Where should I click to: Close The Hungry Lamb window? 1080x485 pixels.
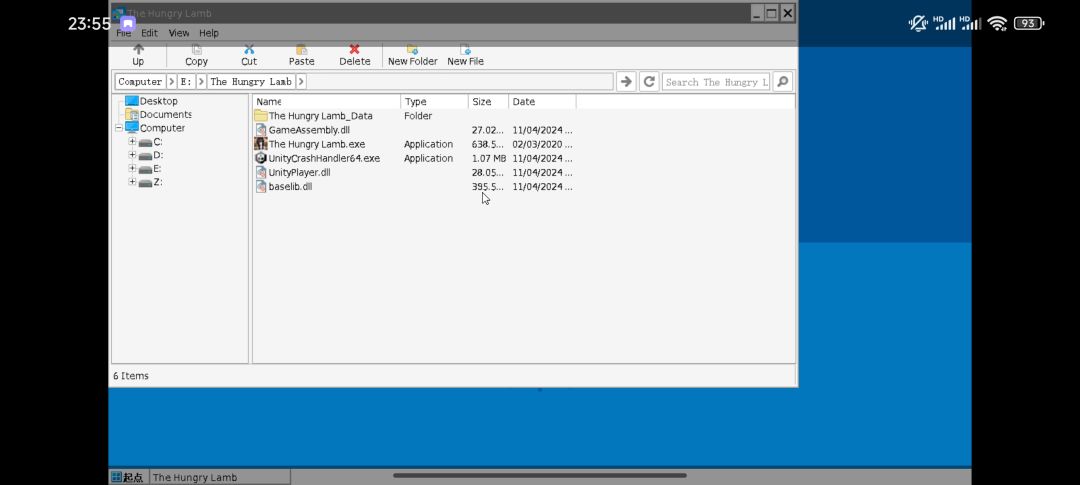click(787, 13)
